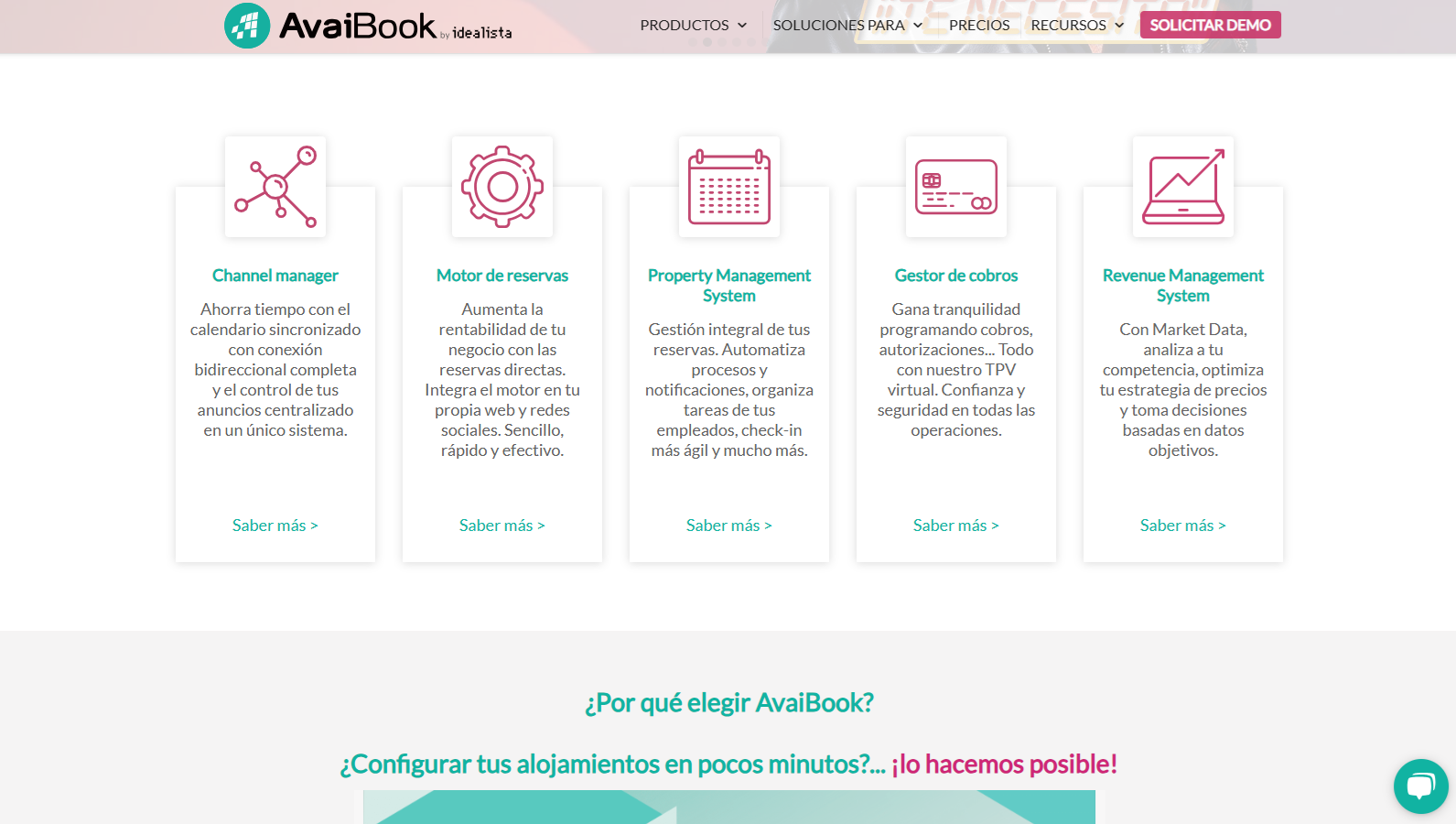Image resolution: width=1456 pixels, height=824 pixels.
Task: Follow Saber más for Property Management System
Action: coord(729,526)
